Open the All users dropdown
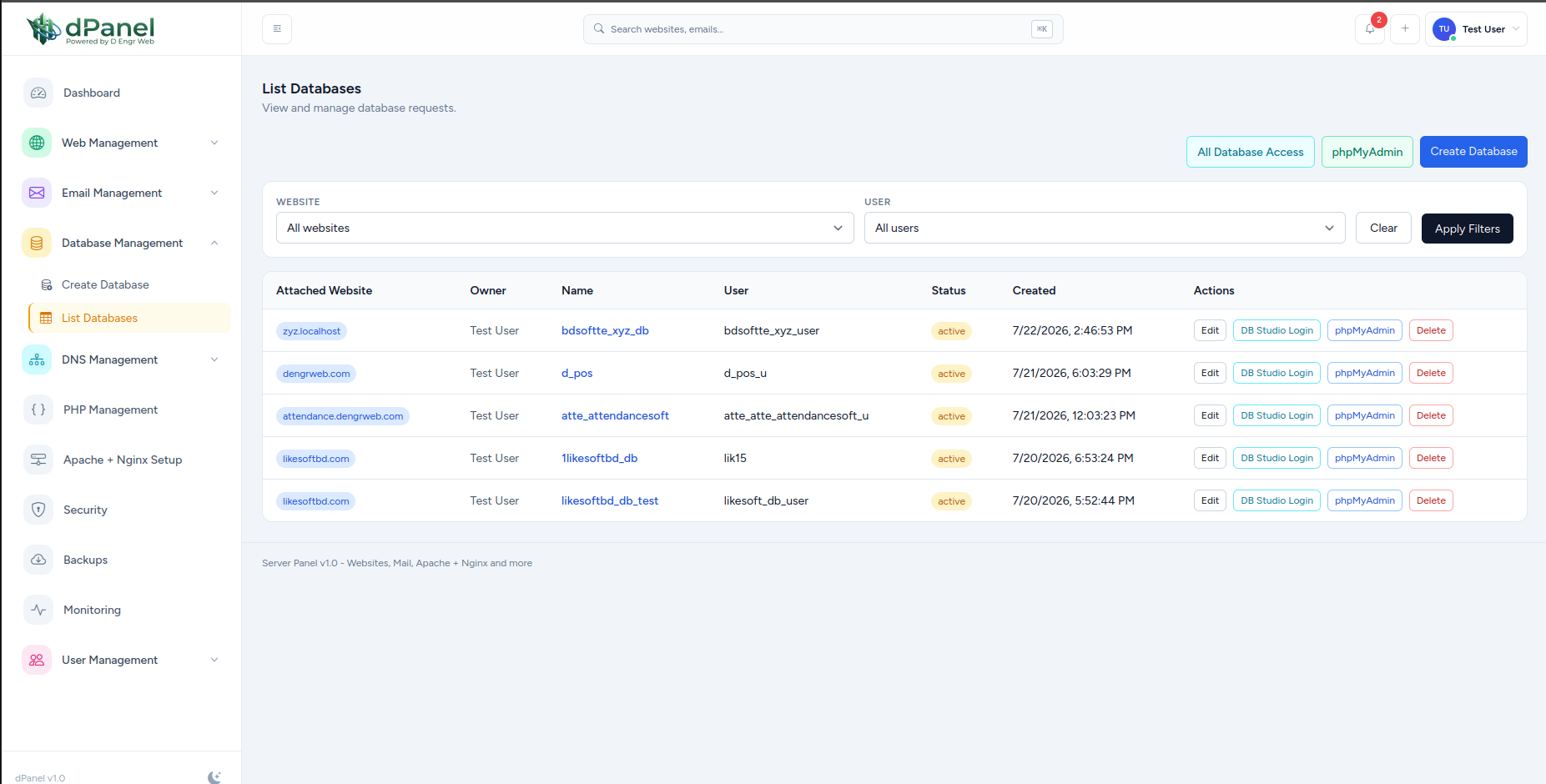 click(x=1105, y=228)
